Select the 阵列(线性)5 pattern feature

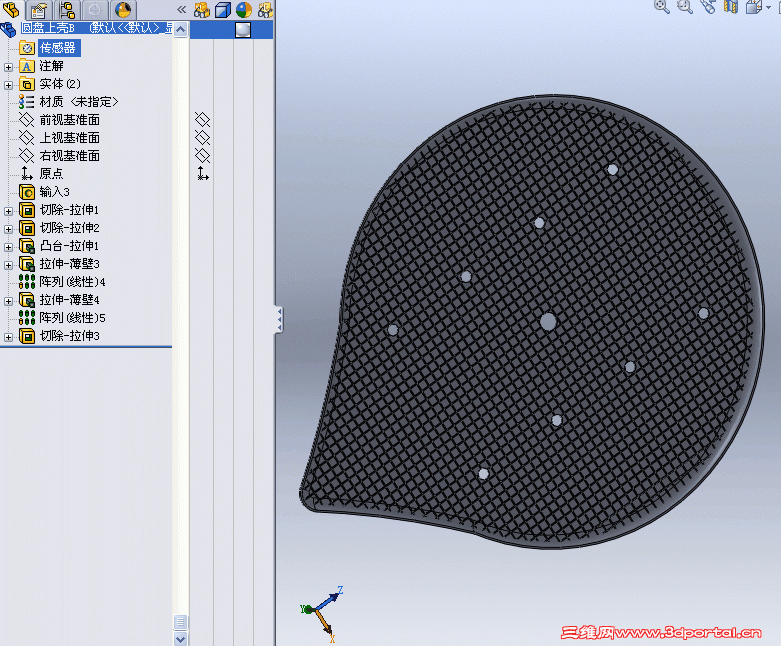coord(72,318)
